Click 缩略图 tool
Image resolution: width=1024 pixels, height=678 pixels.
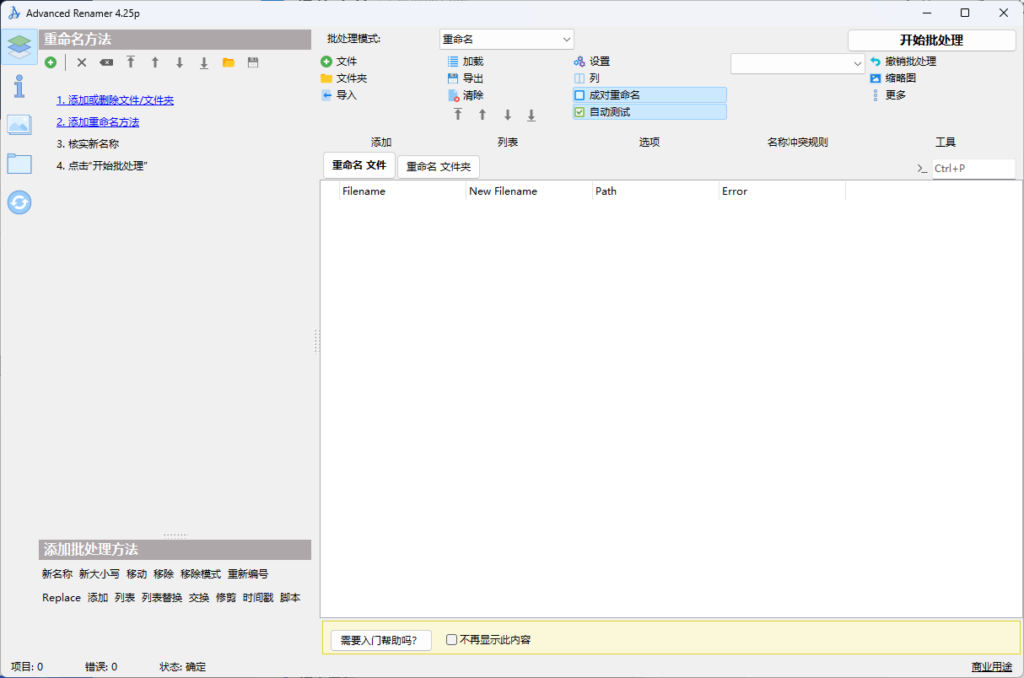[x=893, y=78]
